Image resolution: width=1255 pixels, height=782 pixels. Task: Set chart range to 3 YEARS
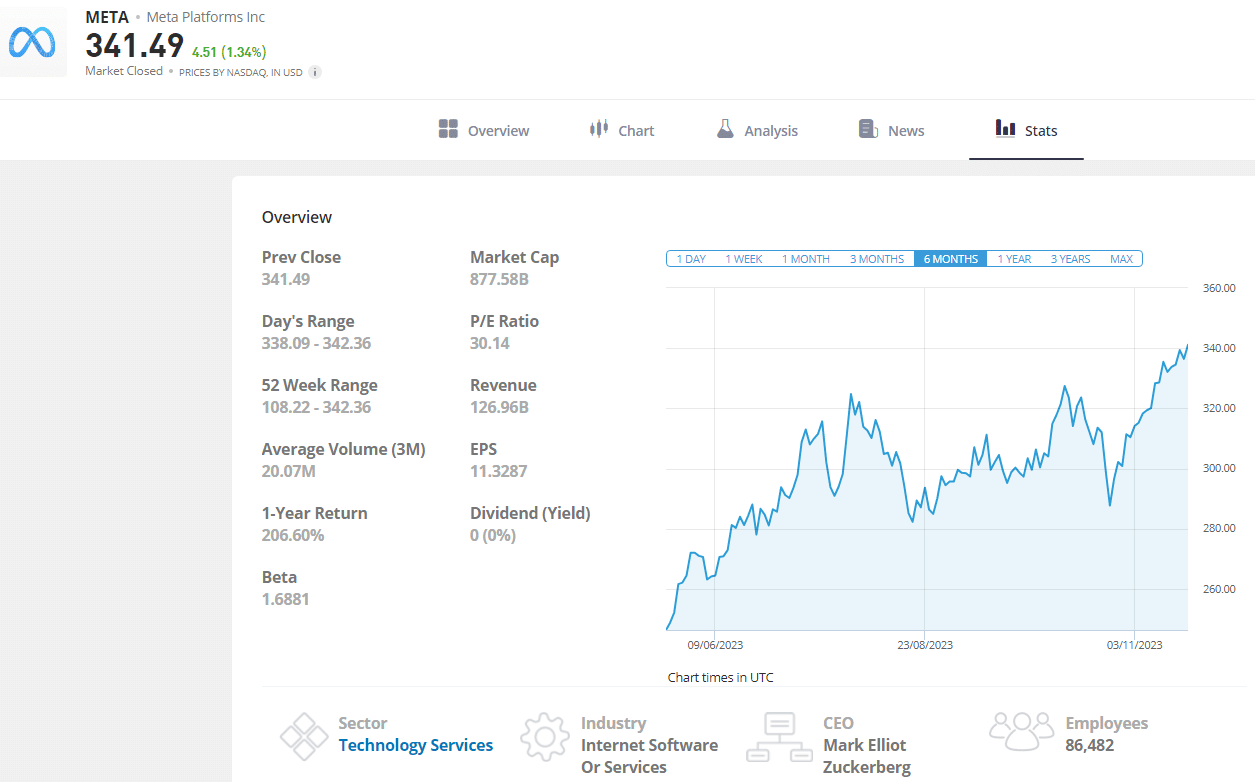[1071, 259]
